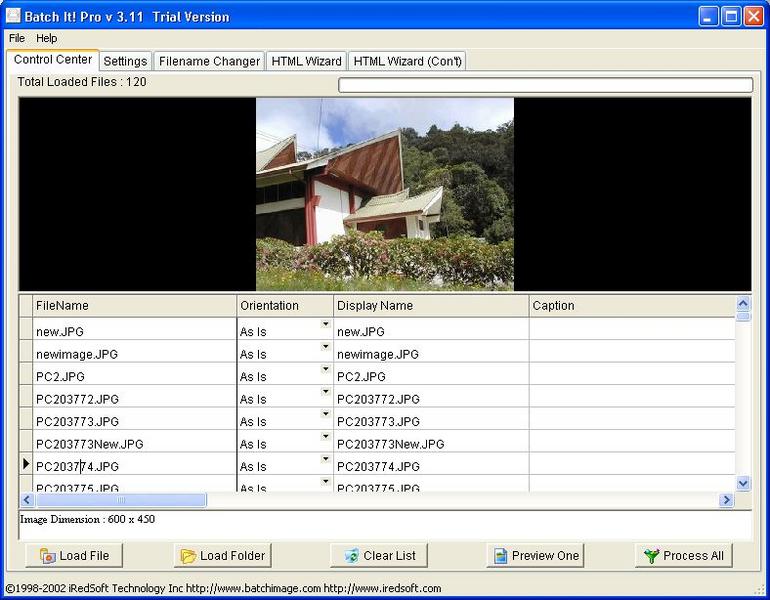The image size is (770, 600).
Task: Open the HTML Wizard (Con't) tab
Action: pos(407,61)
